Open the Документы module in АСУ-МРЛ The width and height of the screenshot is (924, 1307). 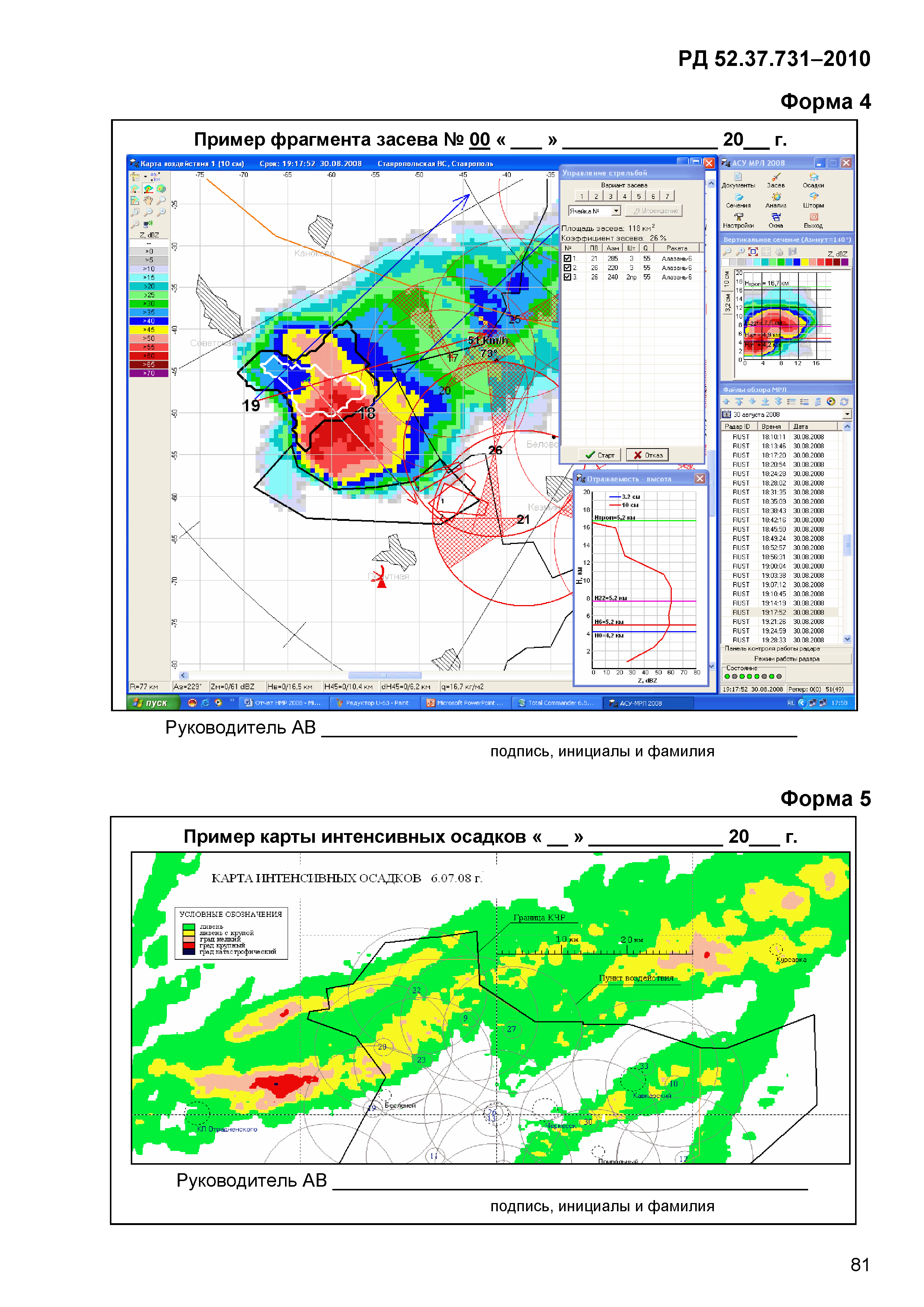coord(738,180)
